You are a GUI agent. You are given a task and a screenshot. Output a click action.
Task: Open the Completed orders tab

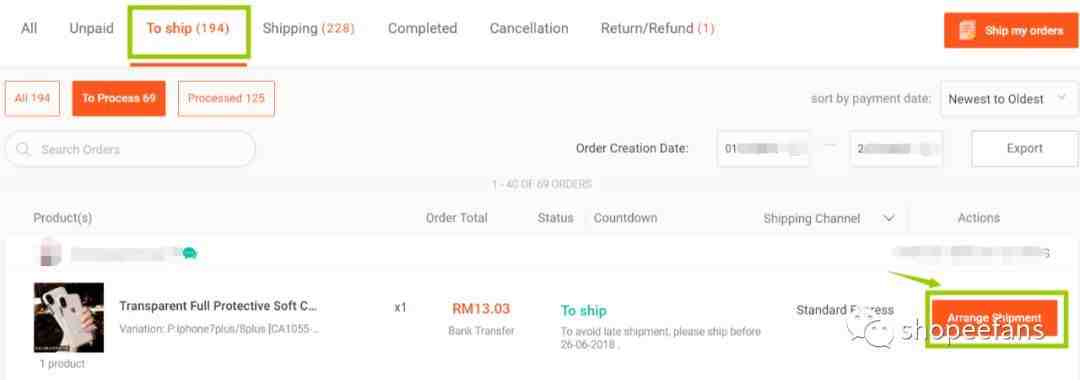coord(422,29)
